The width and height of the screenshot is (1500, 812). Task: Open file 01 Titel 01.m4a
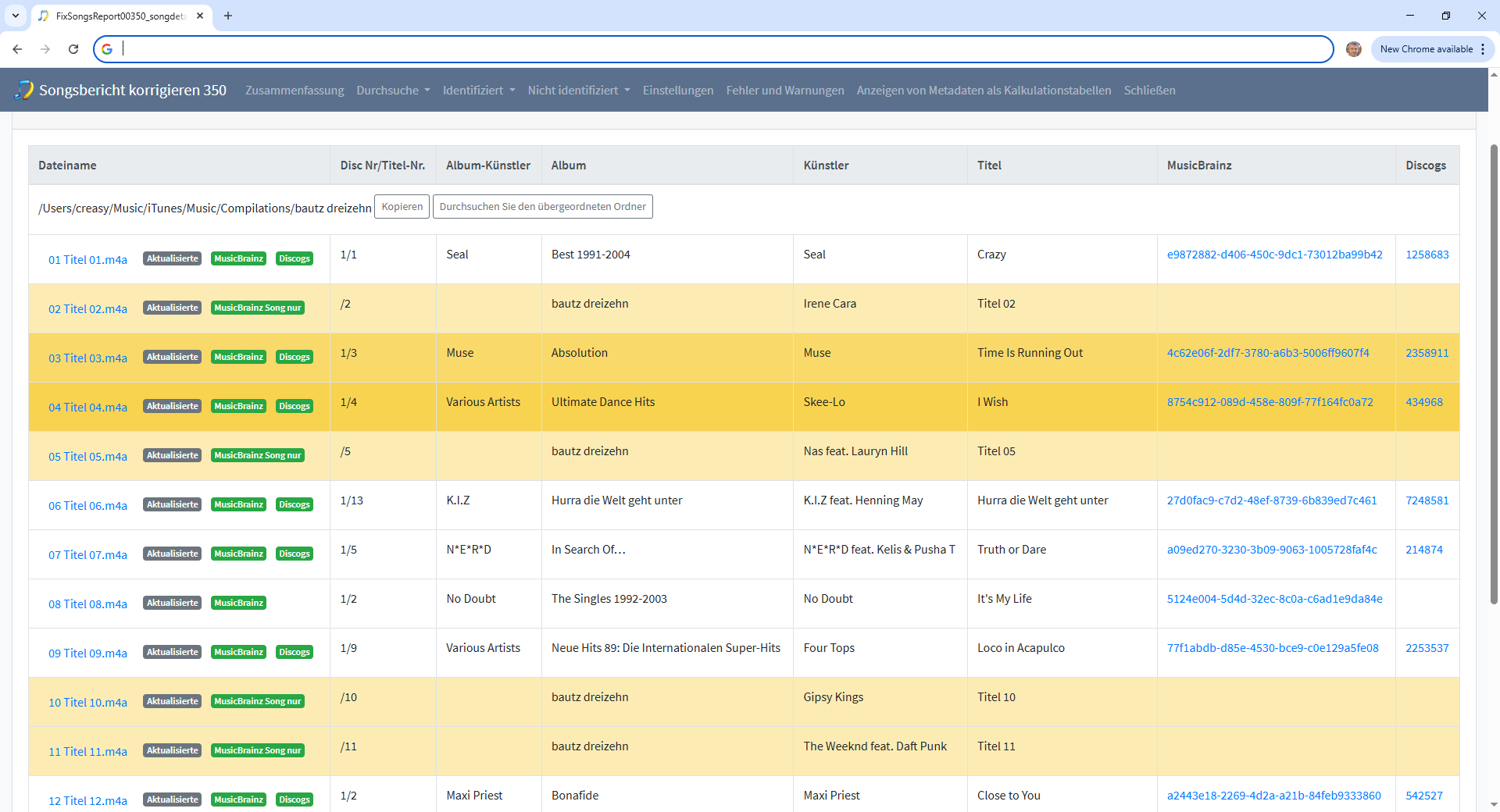click(x=87, y=260)
